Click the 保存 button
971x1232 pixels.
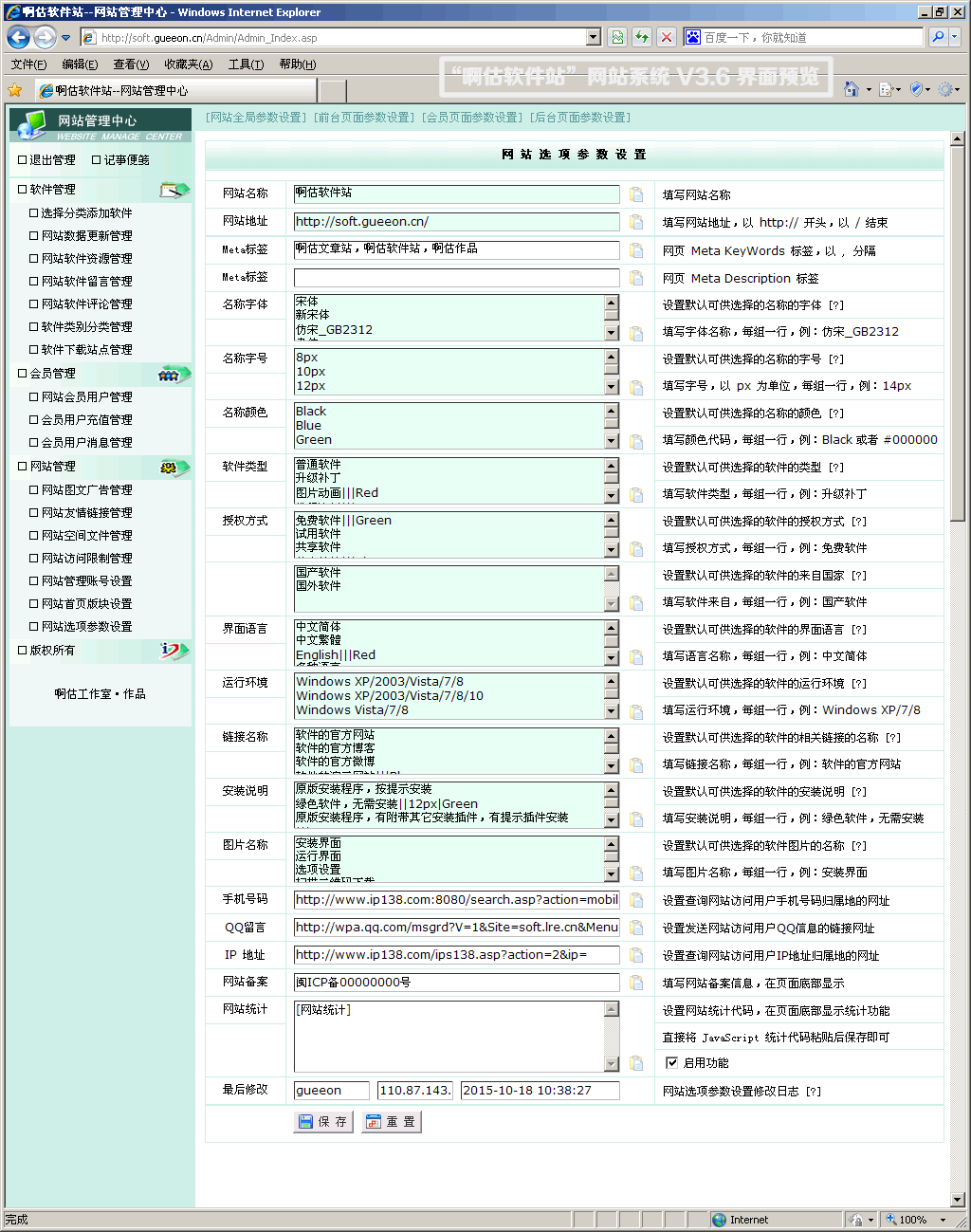pyautogui.click(x=323, y=1122)
